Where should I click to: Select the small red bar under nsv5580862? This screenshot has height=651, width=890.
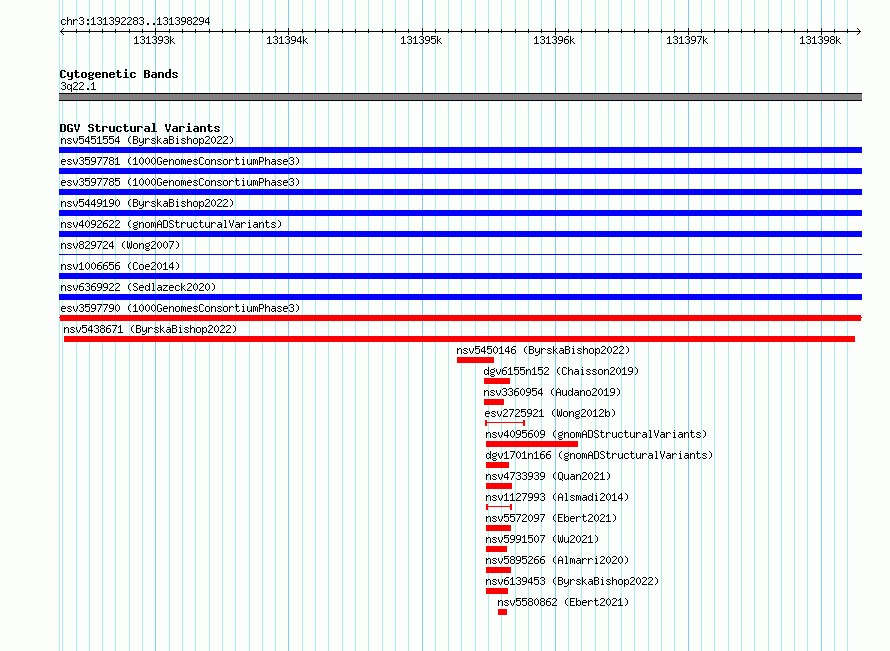(502, 612)
